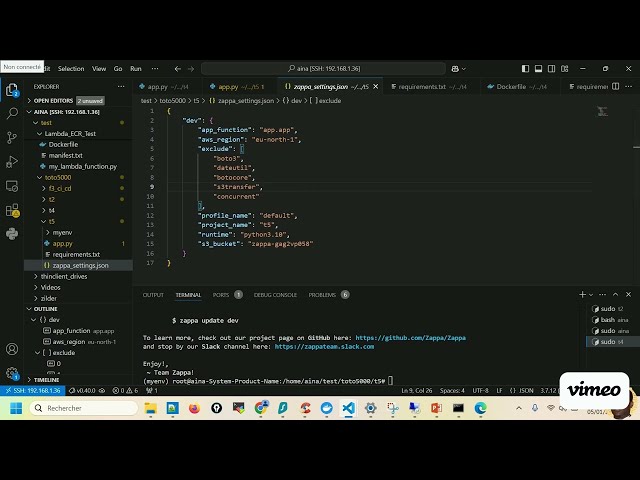Open editor more actions ellipsis
640x480 pixels.
pyautogui.click(x=629, y=87)
